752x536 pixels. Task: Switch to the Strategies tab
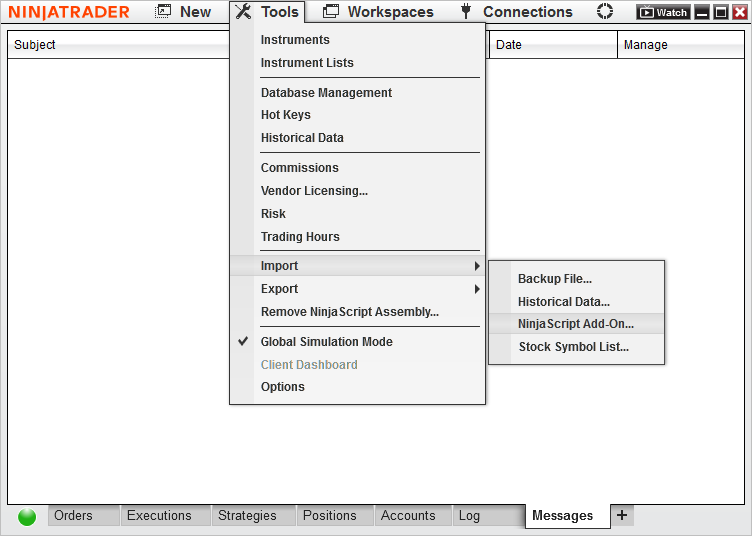pos(253,515)
